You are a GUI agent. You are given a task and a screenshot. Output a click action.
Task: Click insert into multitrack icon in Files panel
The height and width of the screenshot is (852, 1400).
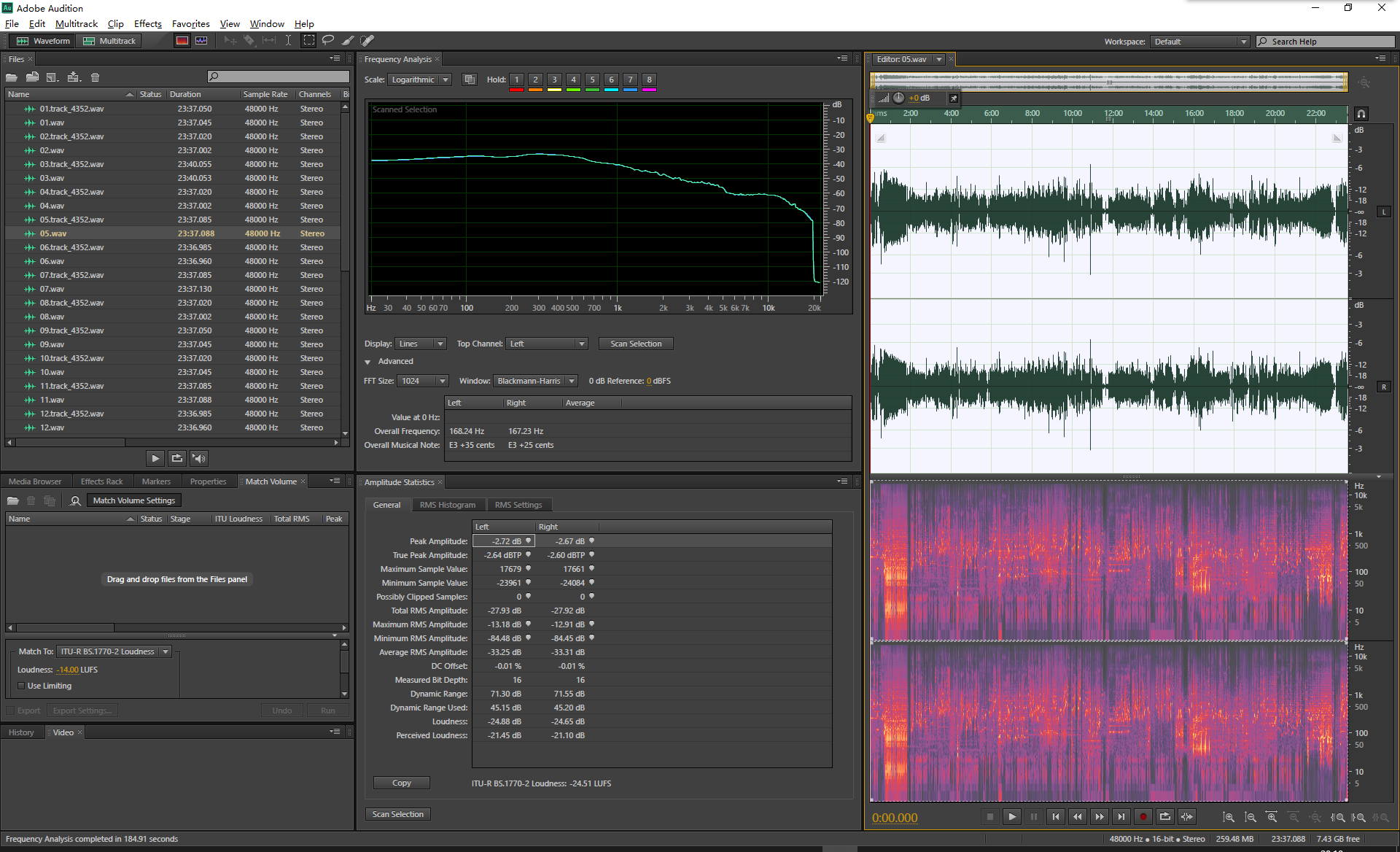pos(74,77)
